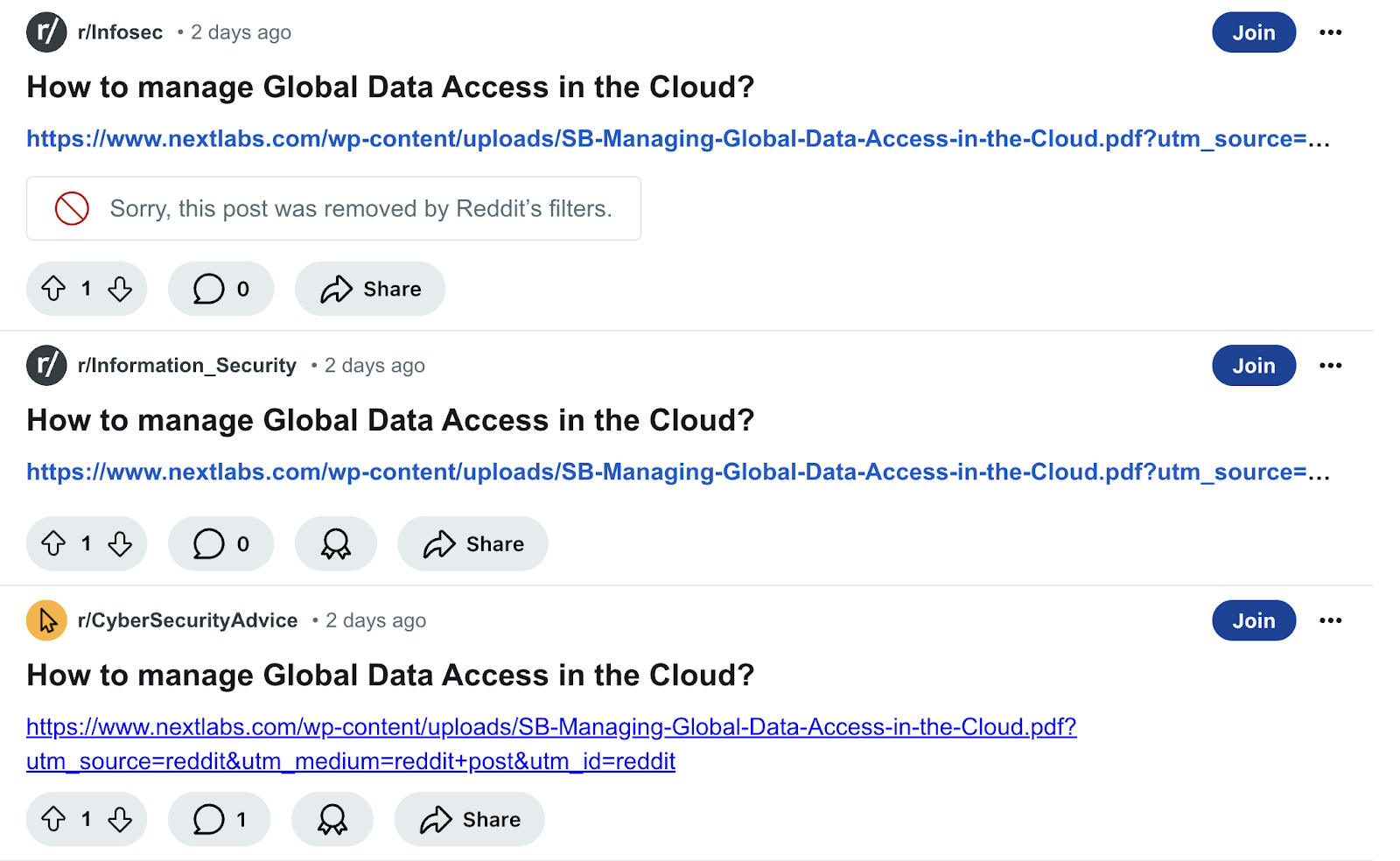Visit the r/CyberSecurityAdvice subreddit name link
Image resolution: width=1400 pixels, height=861 pixels.
[187, 620]
